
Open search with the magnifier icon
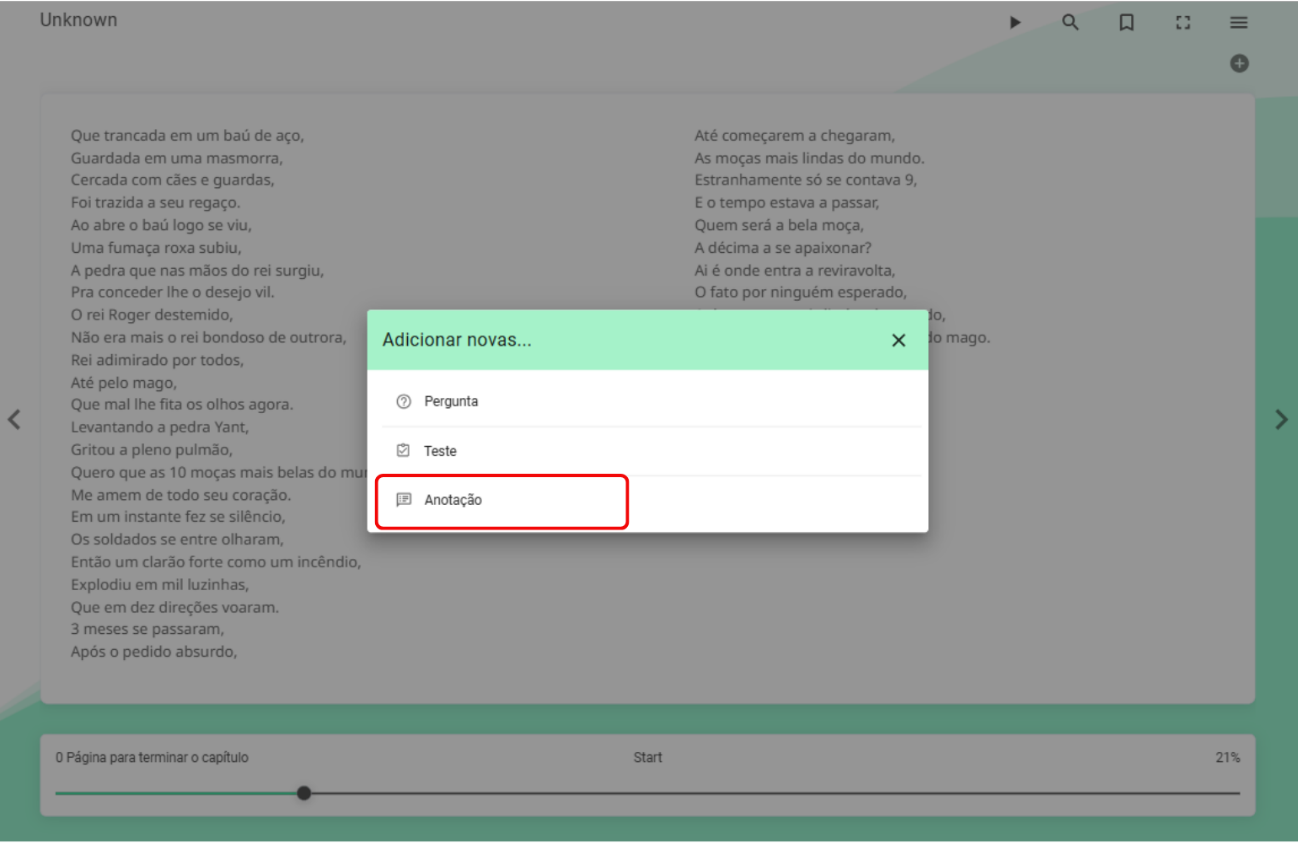click(1070, 22)
